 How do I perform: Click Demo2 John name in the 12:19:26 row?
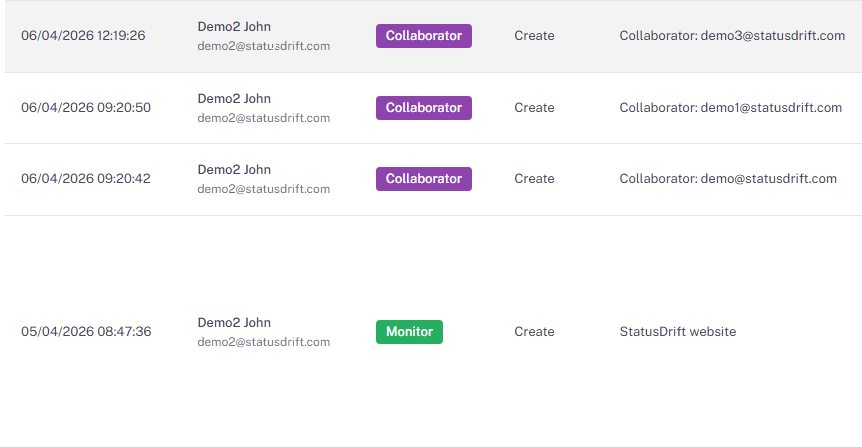tap(234, 27)
